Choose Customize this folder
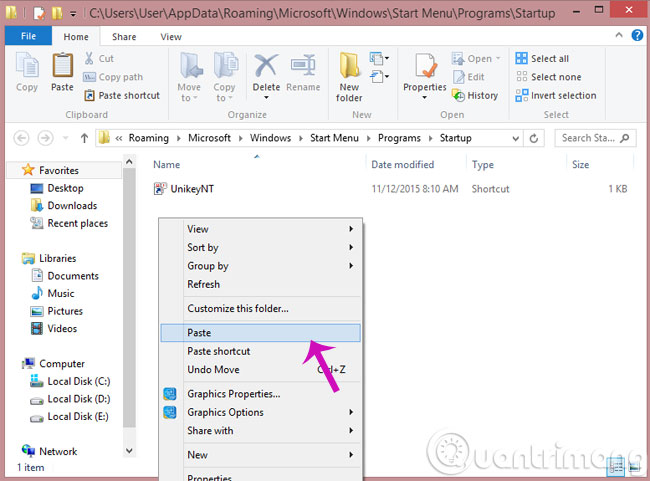 [x=260, y=309]
